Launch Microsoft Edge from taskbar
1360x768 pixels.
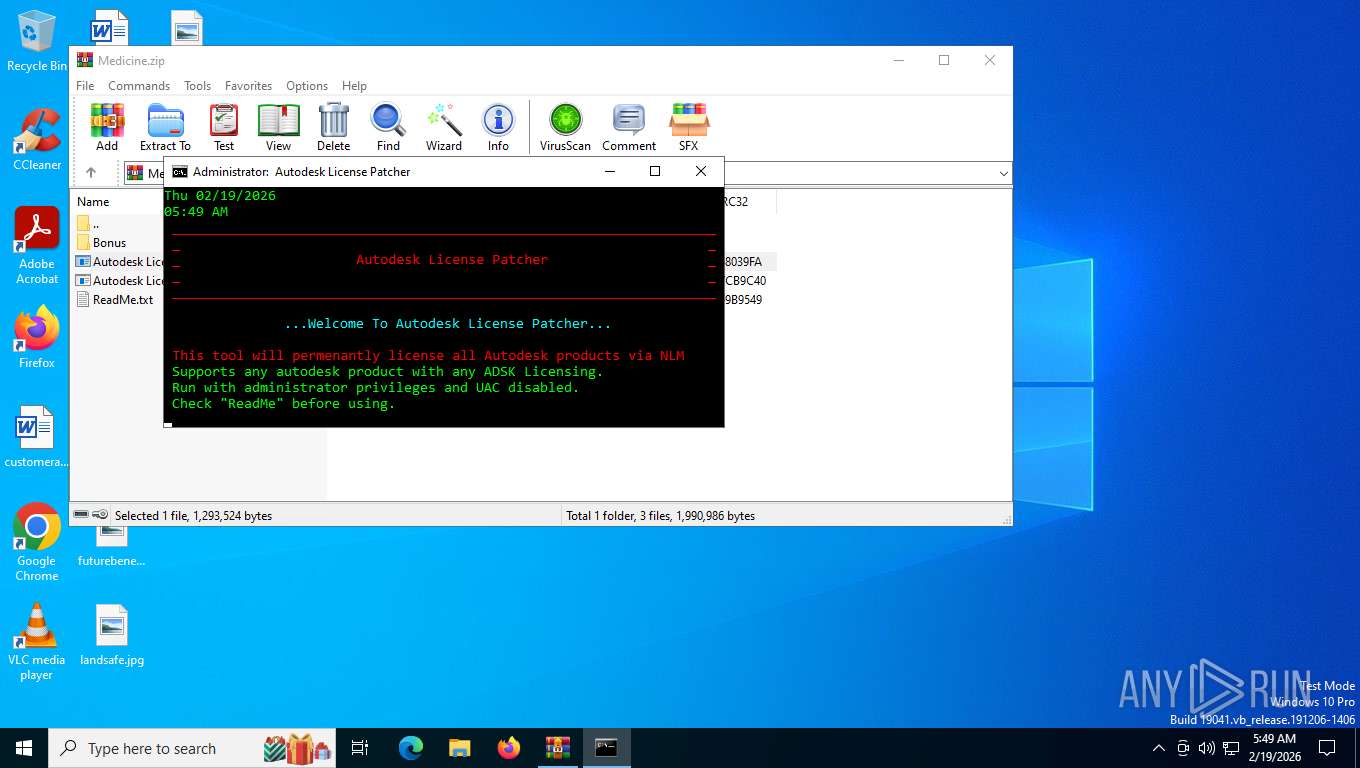[410, 748]
